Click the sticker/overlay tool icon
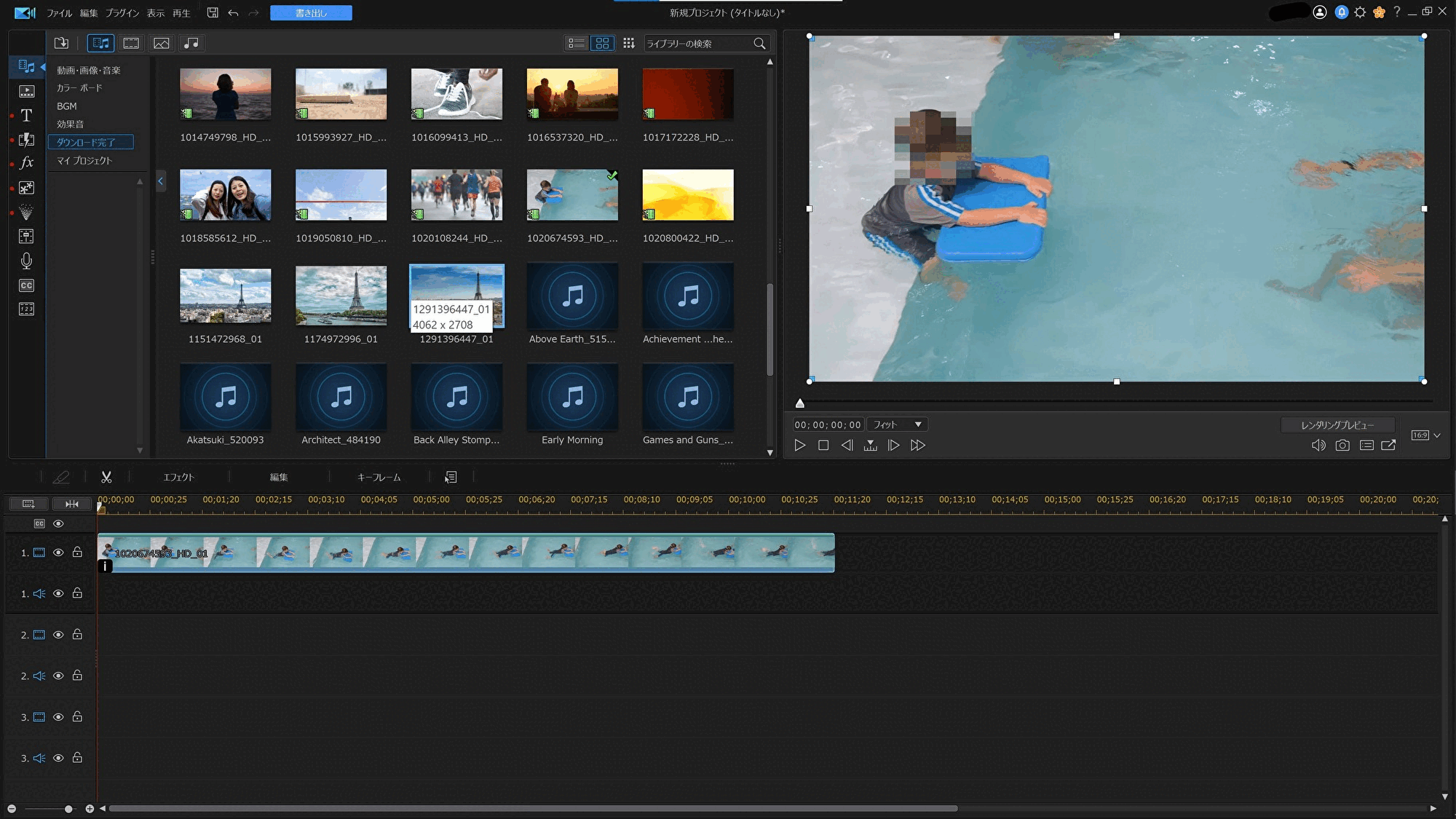1456x819 pixels. pos(26,188)
